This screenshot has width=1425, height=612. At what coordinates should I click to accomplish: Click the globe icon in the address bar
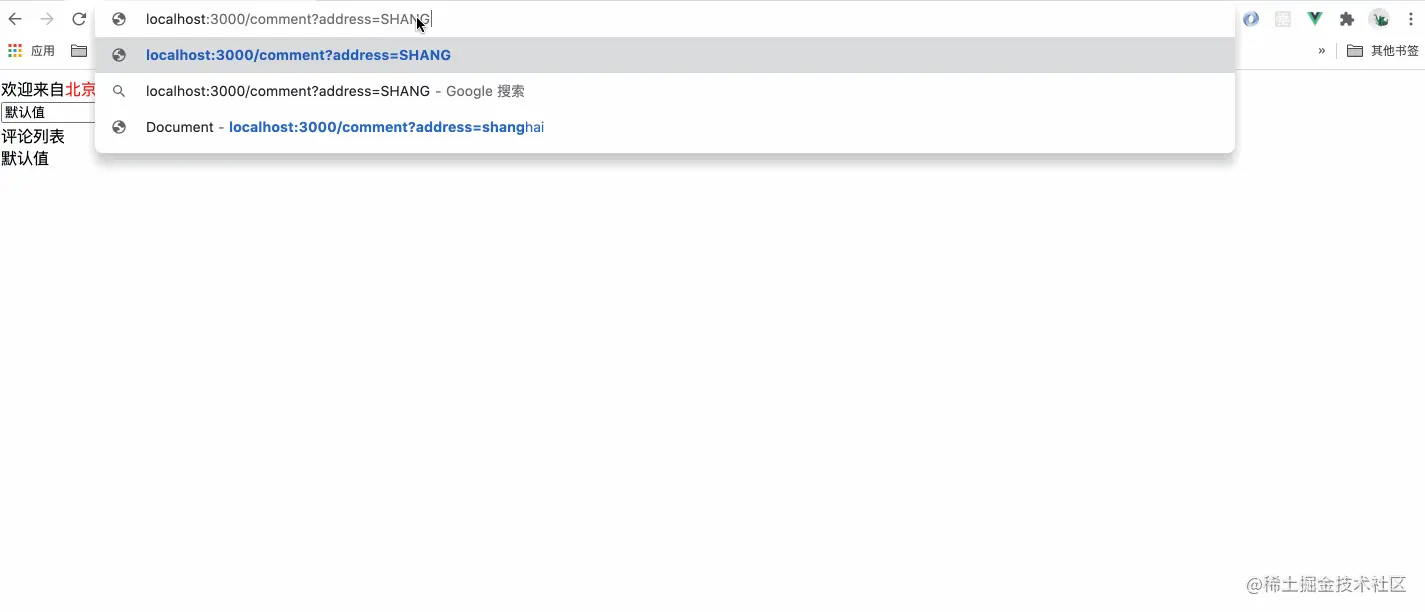click(x=119, y=18)
